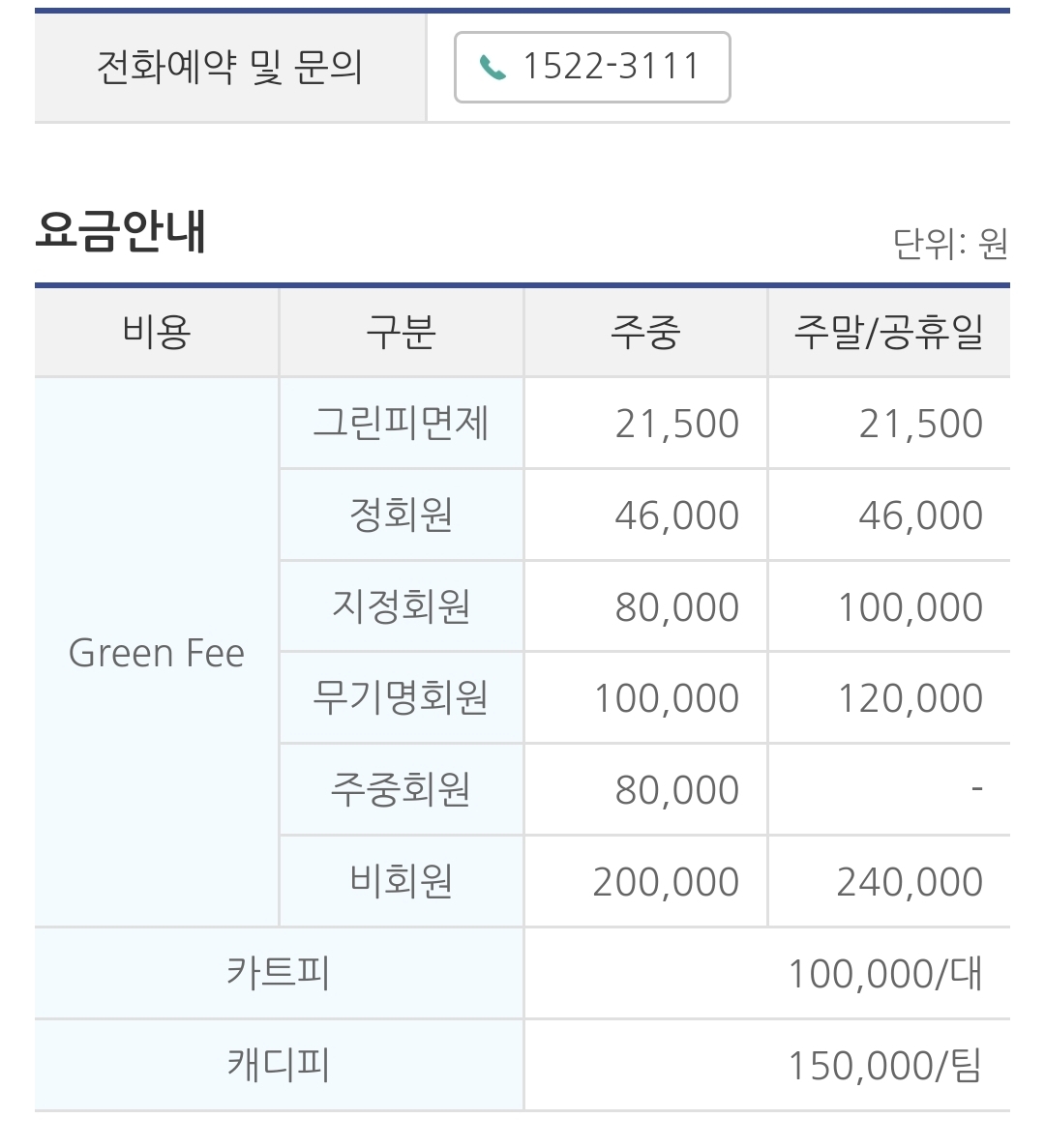Click the 비회원 weekend price 240,000

[910, 881]
